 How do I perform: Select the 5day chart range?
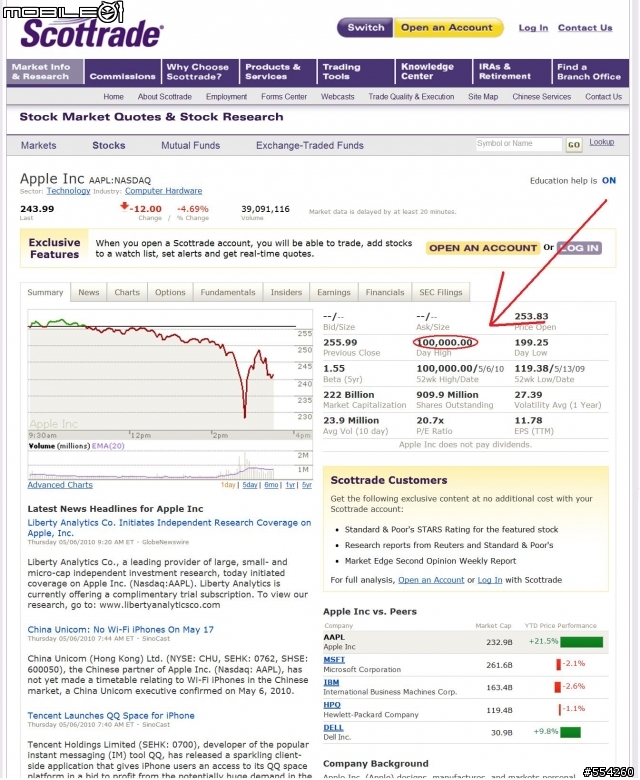(x=250, y=485)
